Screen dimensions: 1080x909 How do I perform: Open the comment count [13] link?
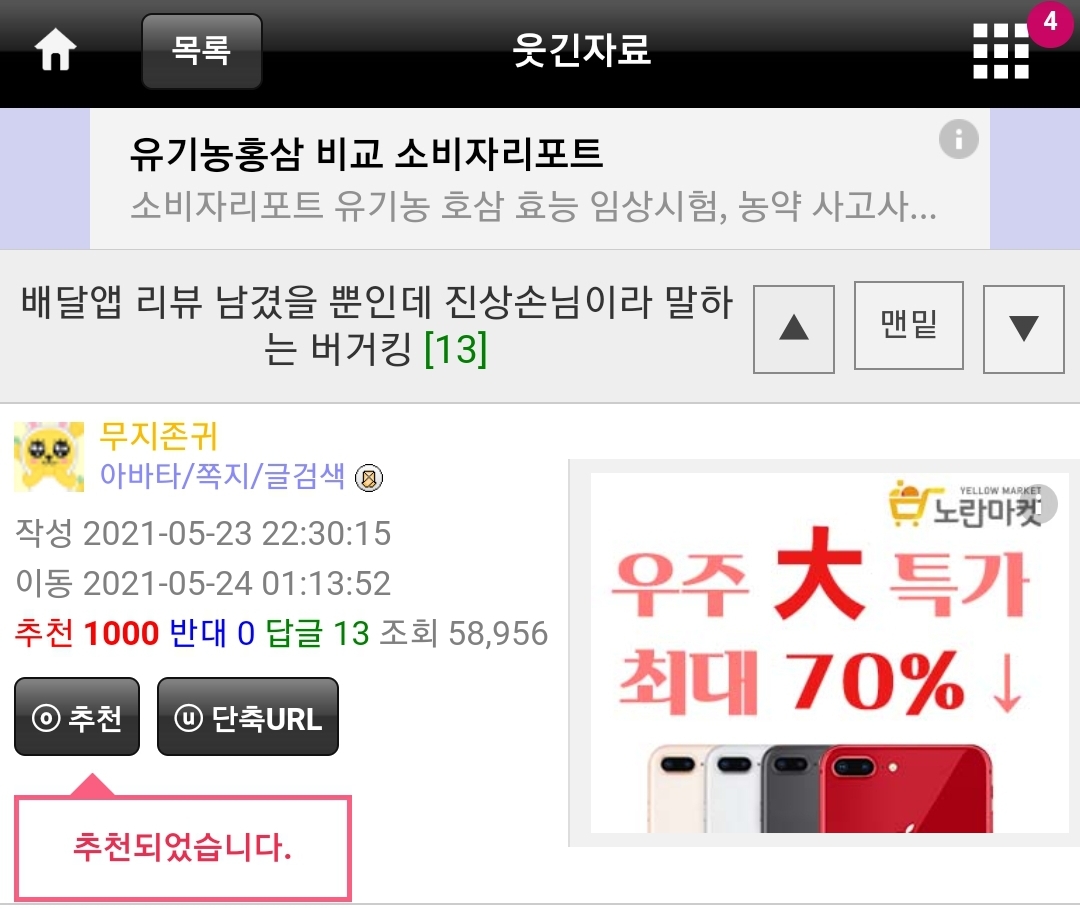[x=455, y=348]
